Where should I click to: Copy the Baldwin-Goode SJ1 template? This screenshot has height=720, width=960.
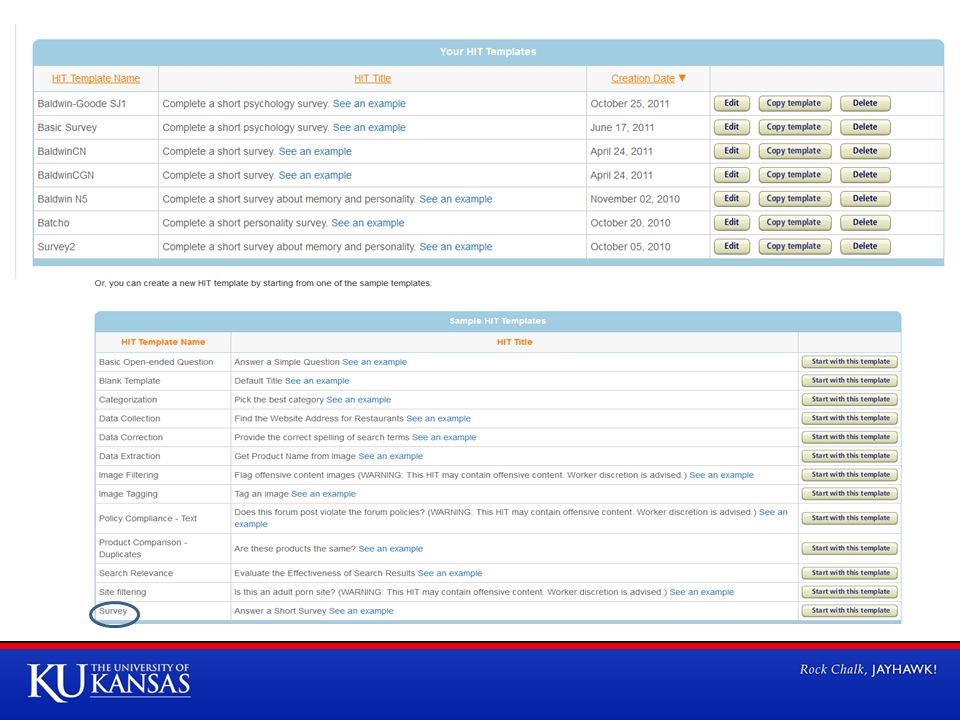pos(794,103)
